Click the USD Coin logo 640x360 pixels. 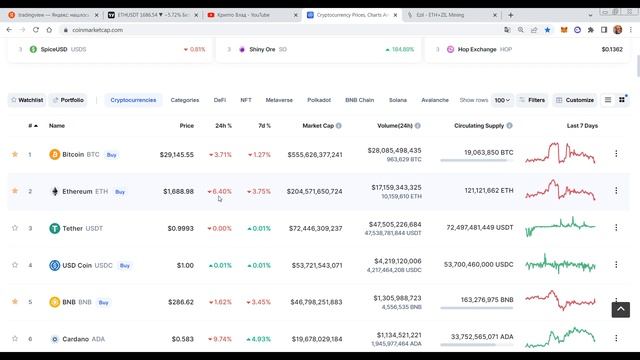coord(54,265)
